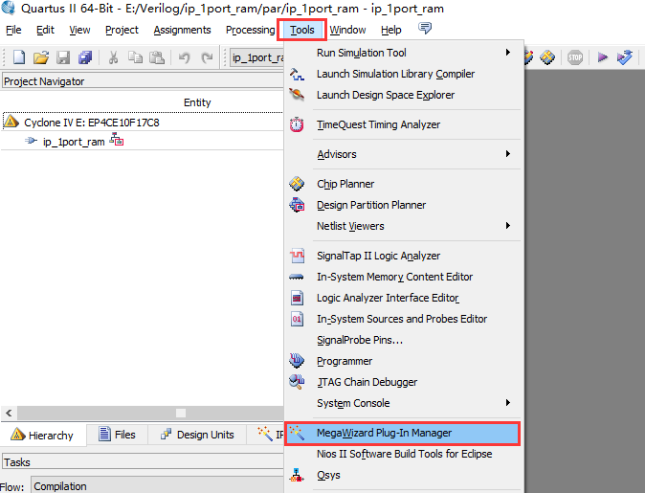Image resolution: width=646 pixels, height=494 pixels.
Task: Open Qsys from Tools menu
Action: click(404, 475)
